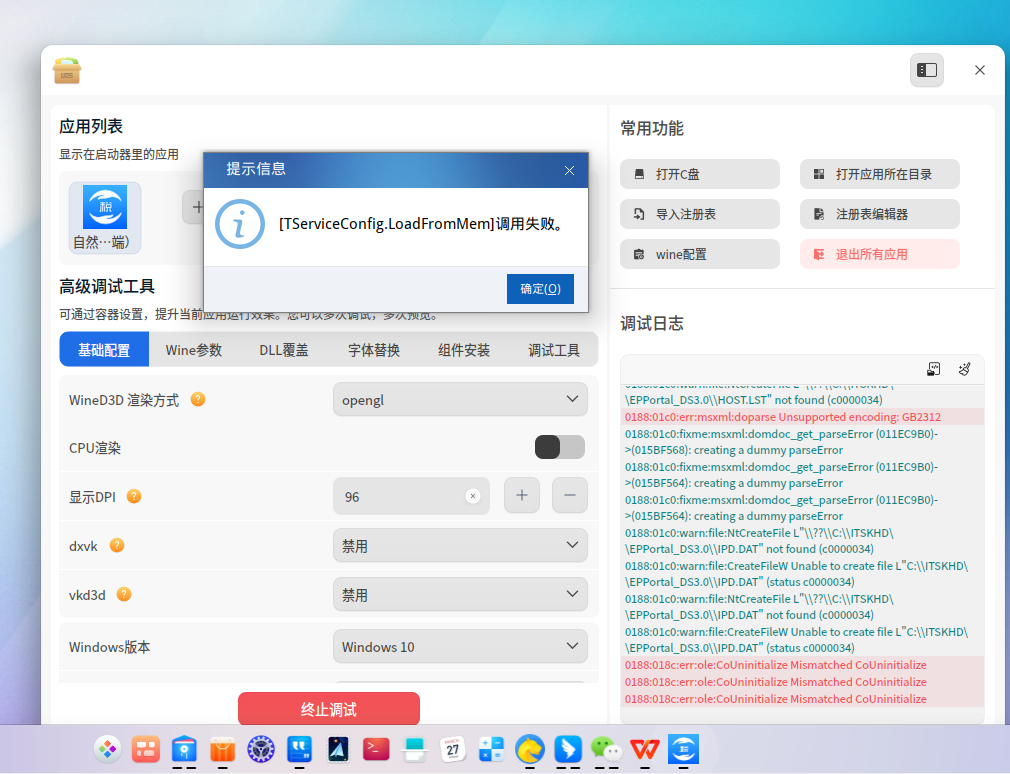Screen dimensions: 1010x774
Task: Click the red 终止调试 button
Action: click(x=329, y=709)
